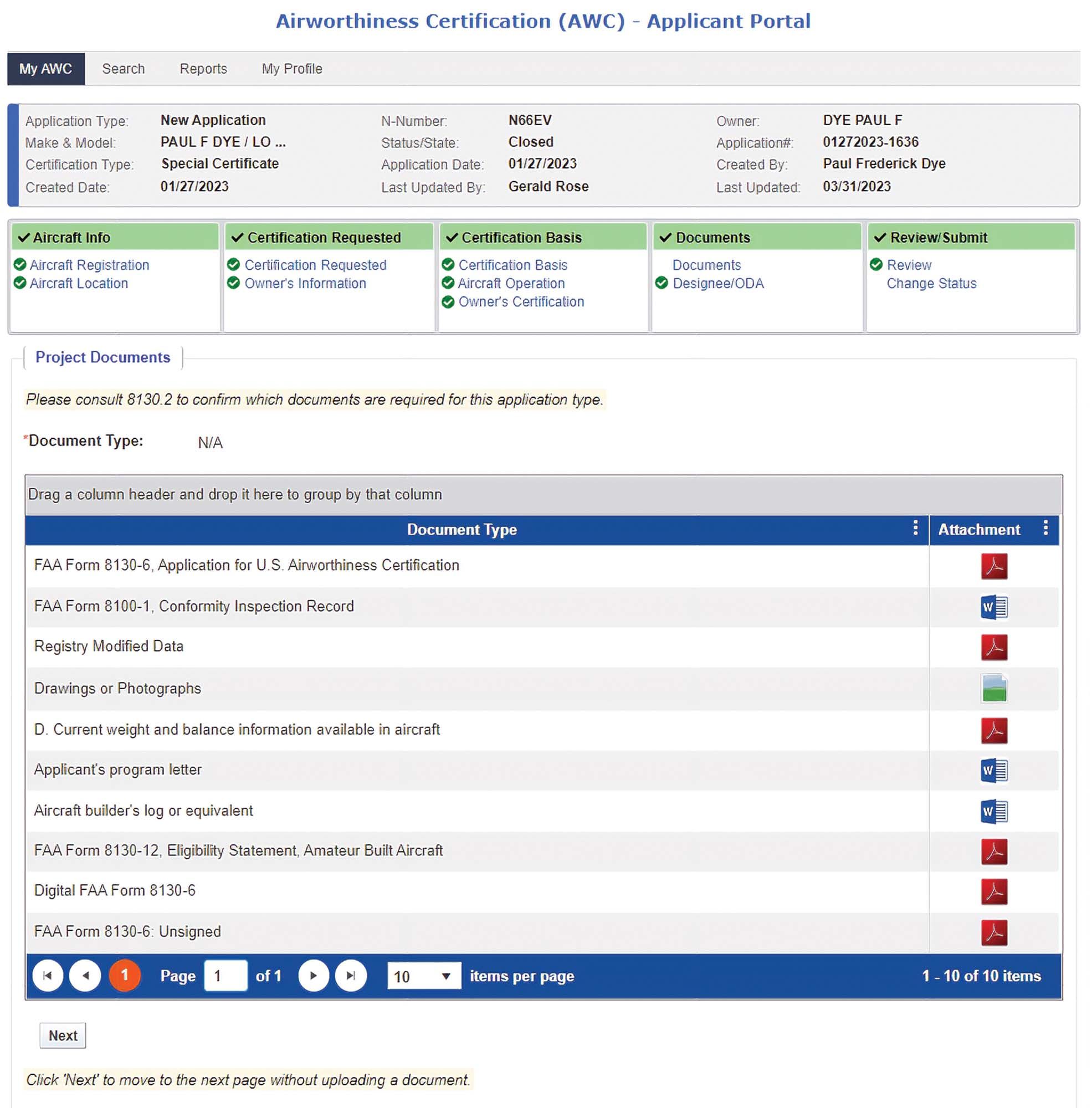Open the Aircraft Location link
This screenshot has height=1108, width=1092.
click(x=79, y=283)
